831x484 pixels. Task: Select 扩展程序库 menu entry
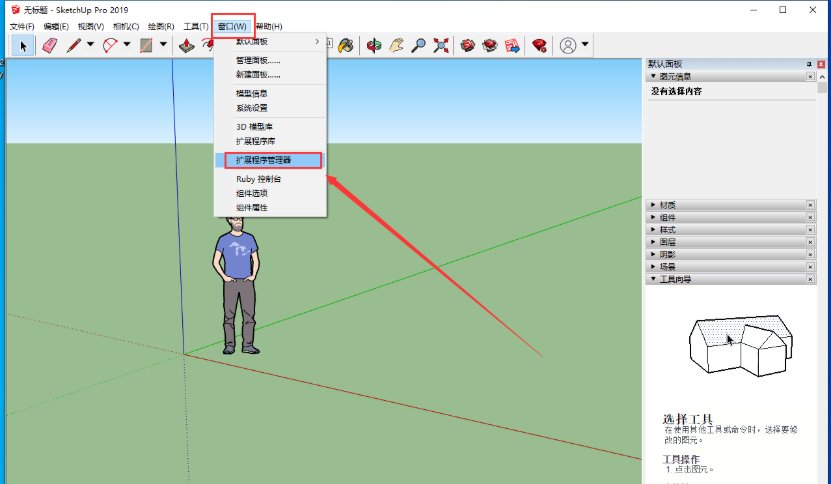[270, 141]
